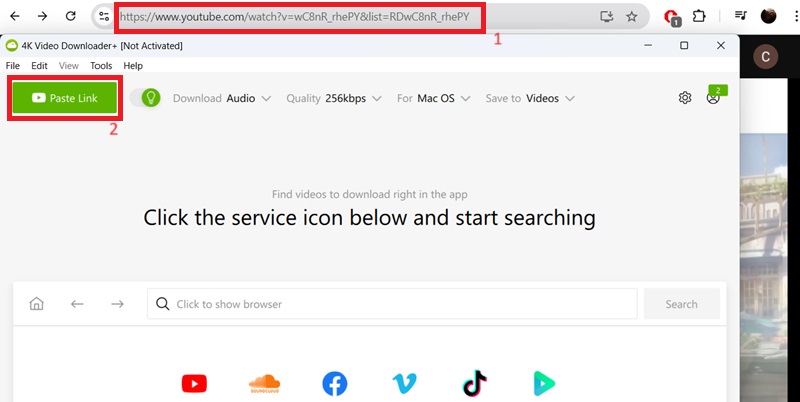Click the 'Click to show browser' search field
800x402 pixels.
pyautogui.click(x=392, y=304)
